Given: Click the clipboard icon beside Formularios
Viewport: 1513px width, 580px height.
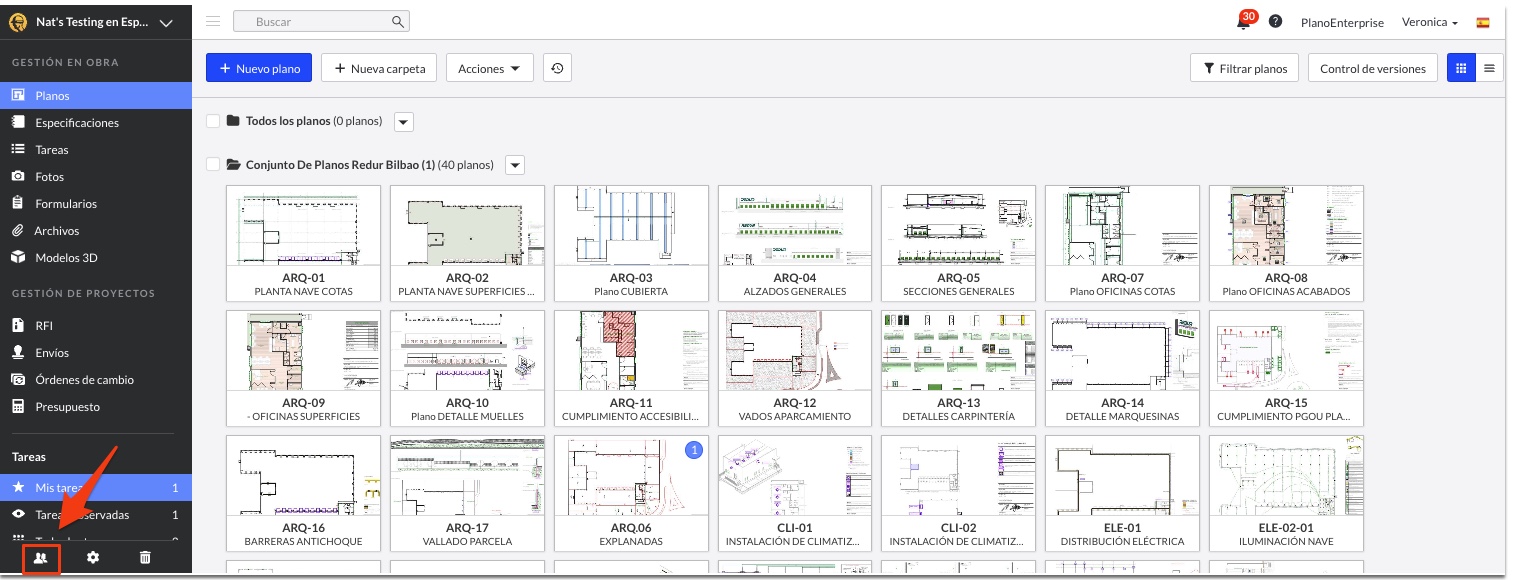Looking at the screenshot, I should point(17,203).
